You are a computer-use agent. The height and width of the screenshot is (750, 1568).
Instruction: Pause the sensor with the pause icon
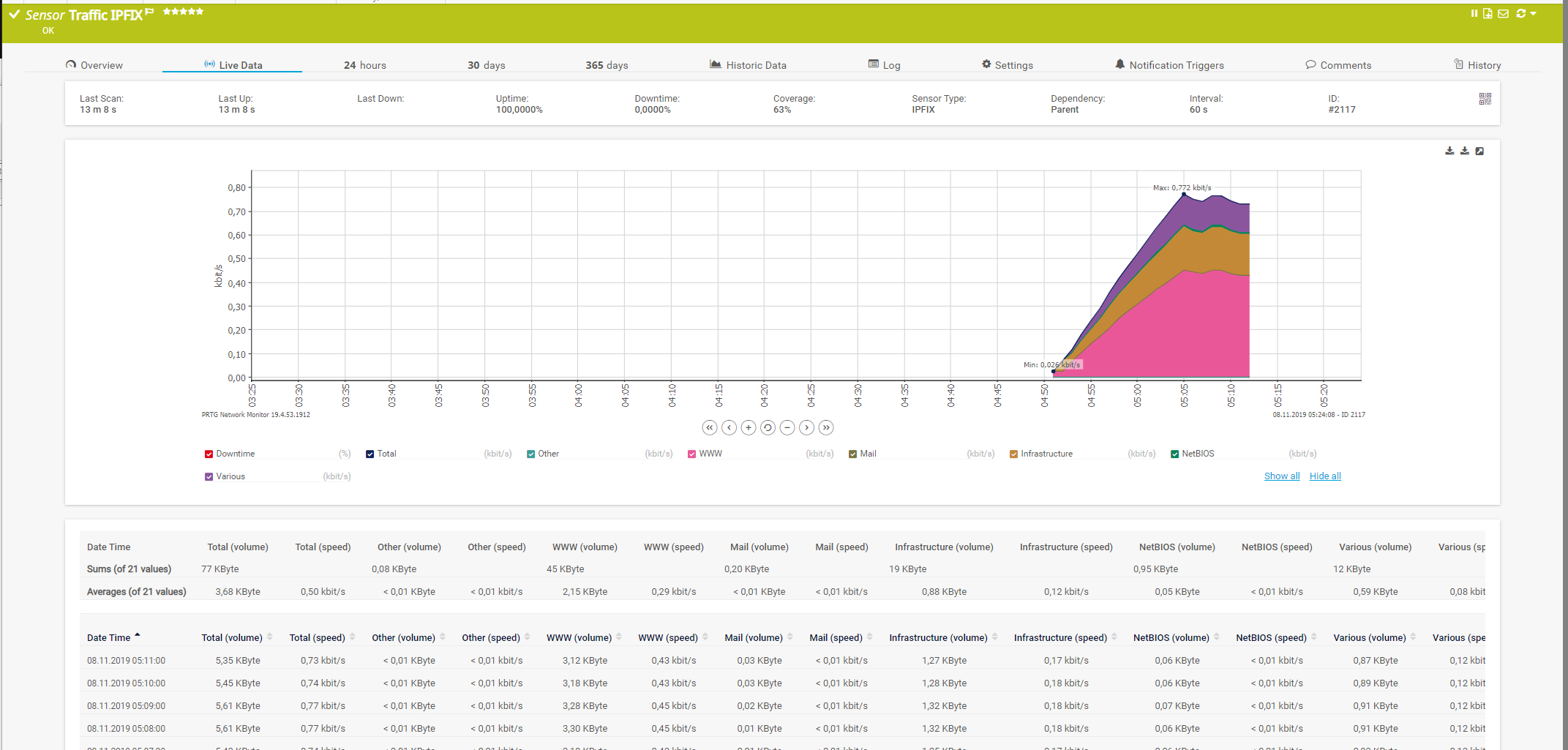[x=1474, y=13]
